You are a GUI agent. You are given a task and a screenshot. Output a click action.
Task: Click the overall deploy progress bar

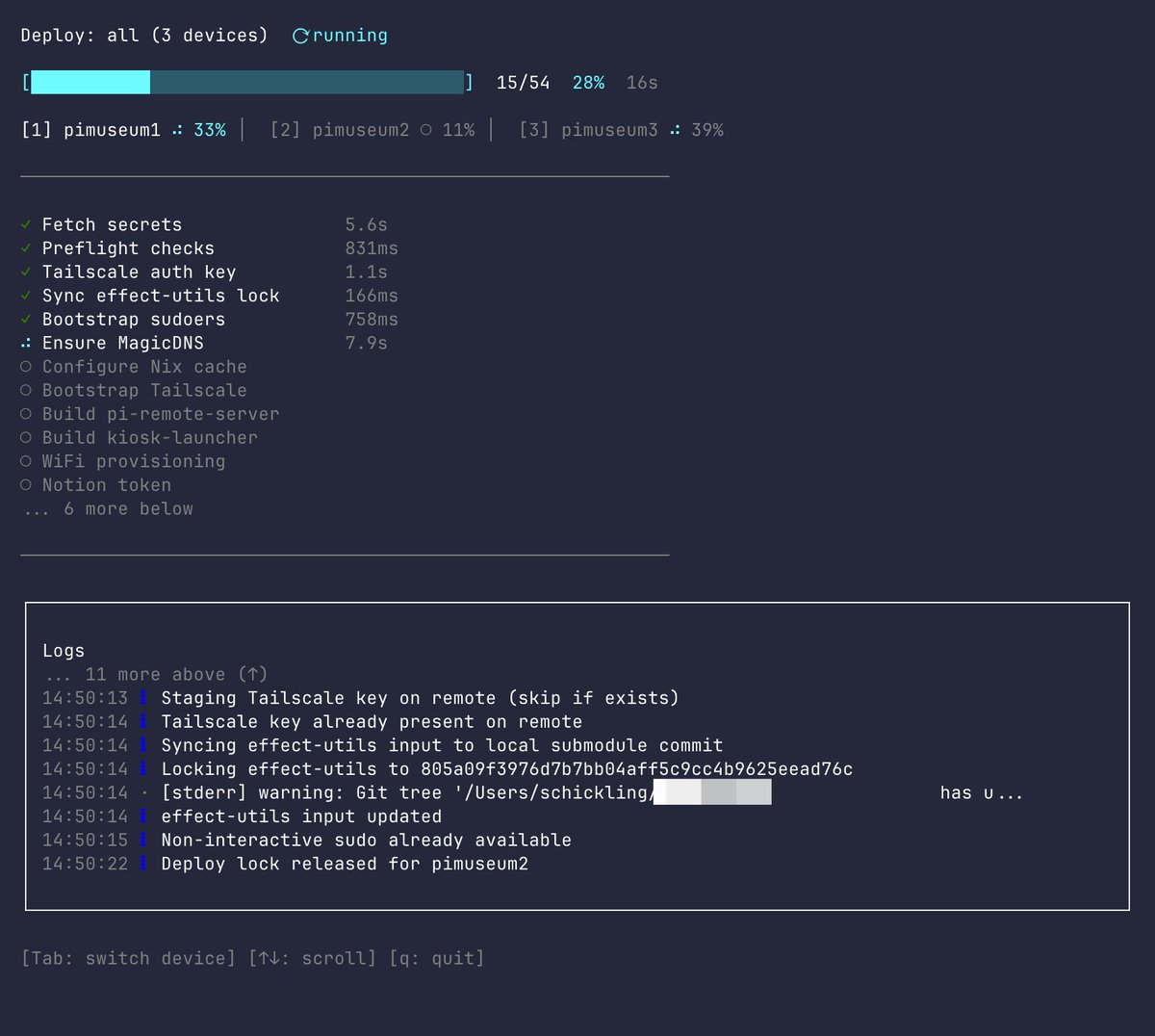pyautogui.click(x=247, y=82)
